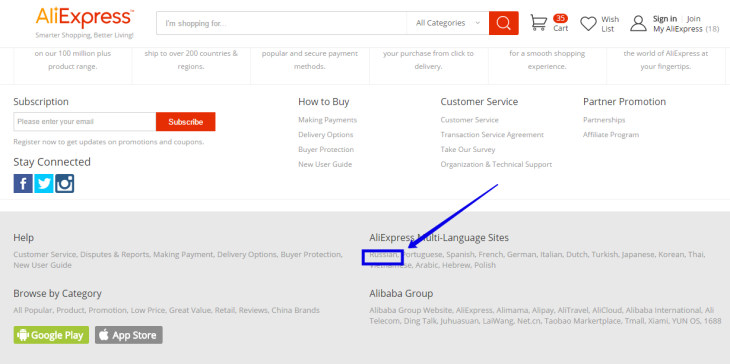Open the Take Our Survey link
The height and width of the screenshot is (364, 730).
[468, 149]
